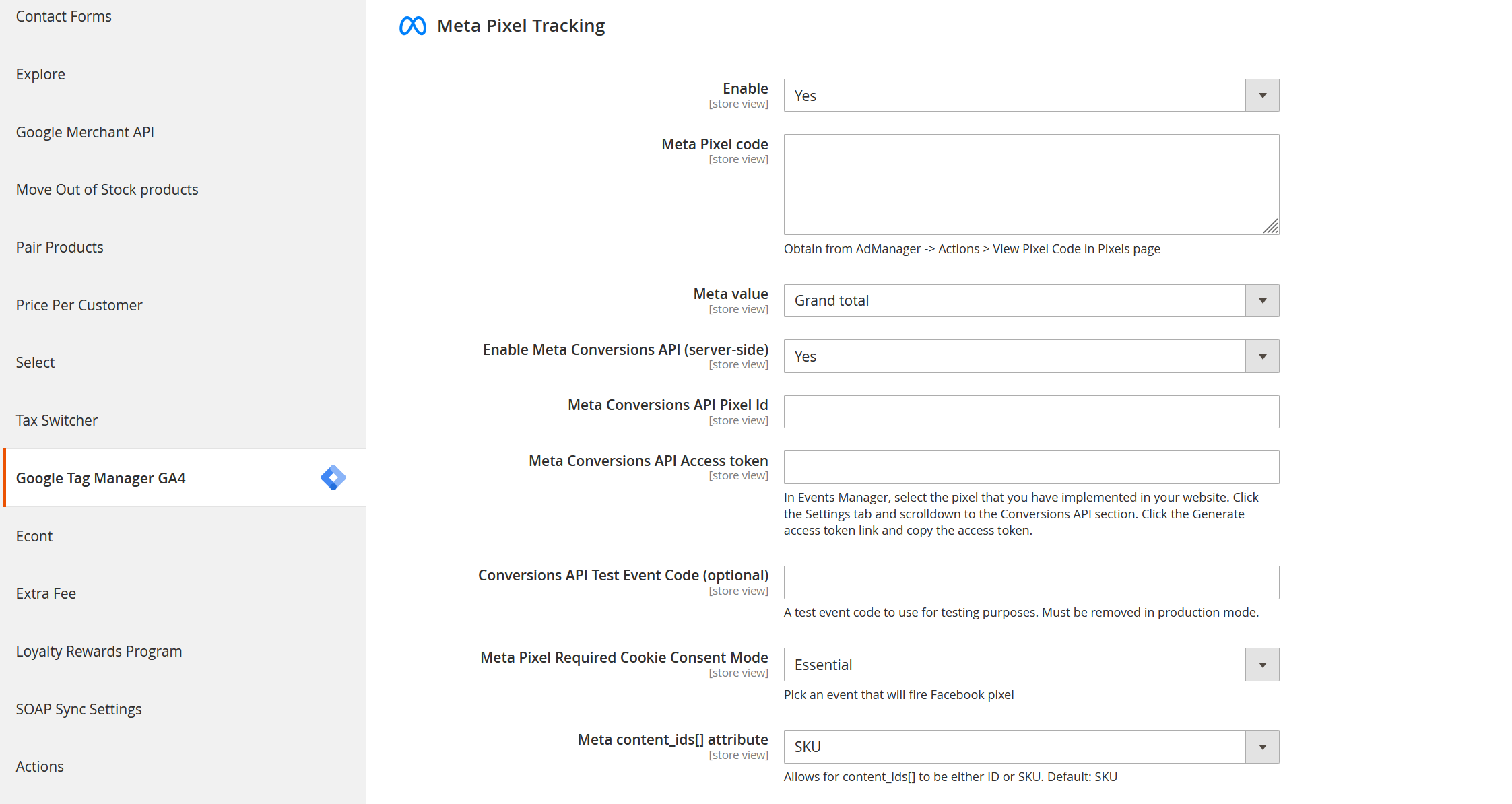Click the 'Allows for content_ids[]' help text
This screenshot has width=1512, height=804.
pyautogui.click(x=950, y=776)
